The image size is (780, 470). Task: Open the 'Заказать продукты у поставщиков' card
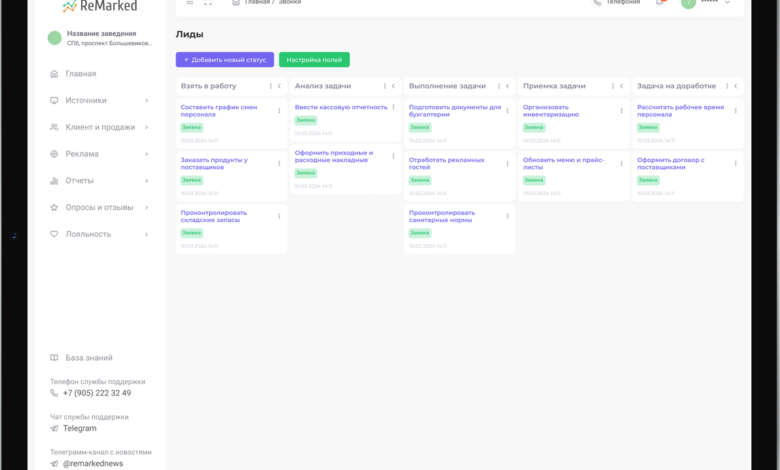214,164
